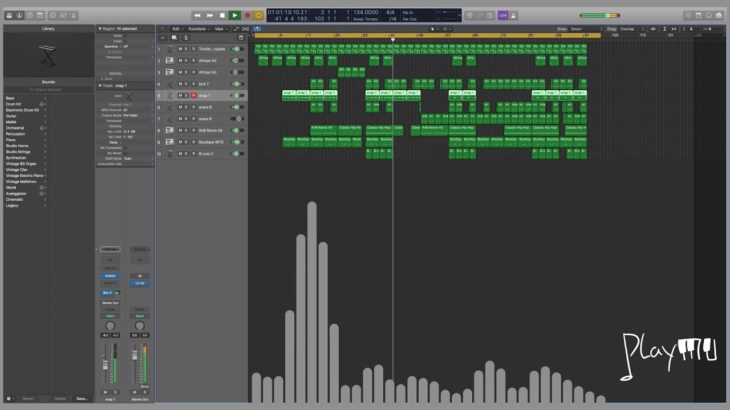Show the Smart Controls pane

pos(52,15)
